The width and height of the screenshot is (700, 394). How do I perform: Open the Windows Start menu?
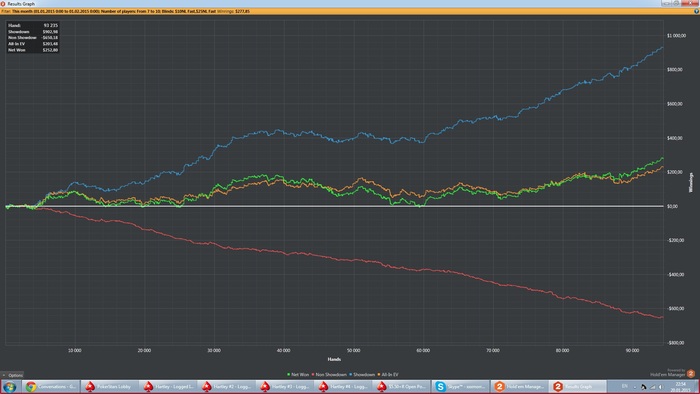point(10,386)
